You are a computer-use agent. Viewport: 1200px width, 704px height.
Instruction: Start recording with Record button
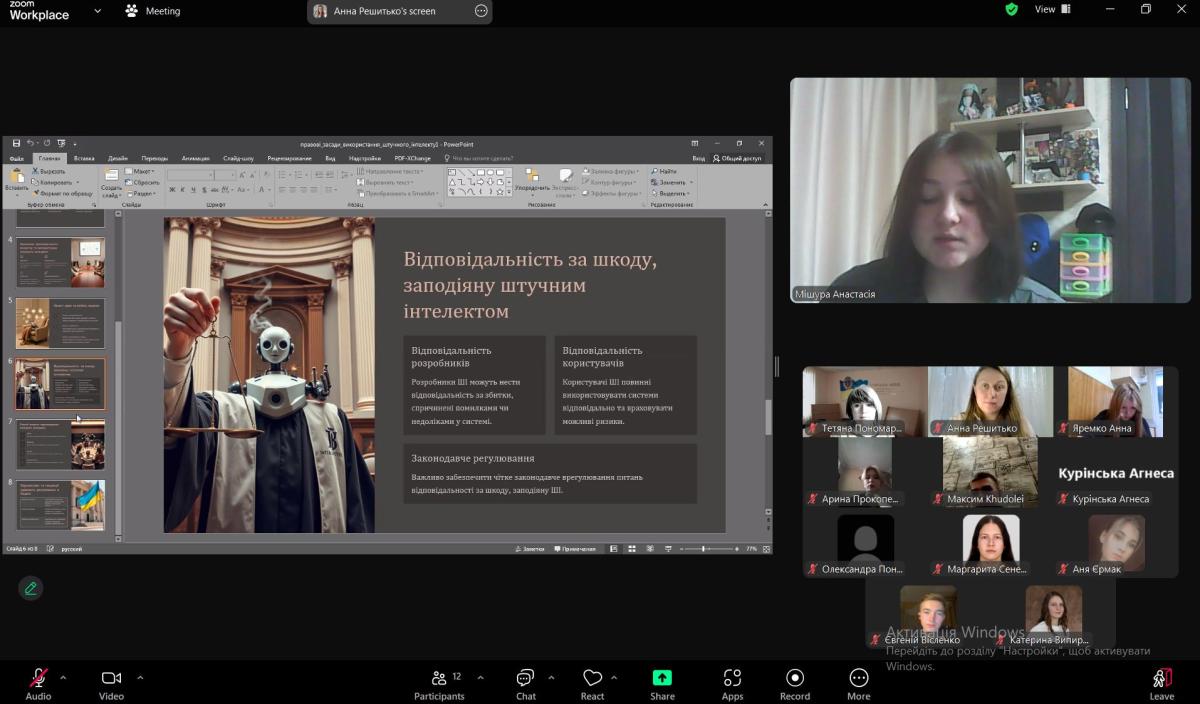coord(795,683)
